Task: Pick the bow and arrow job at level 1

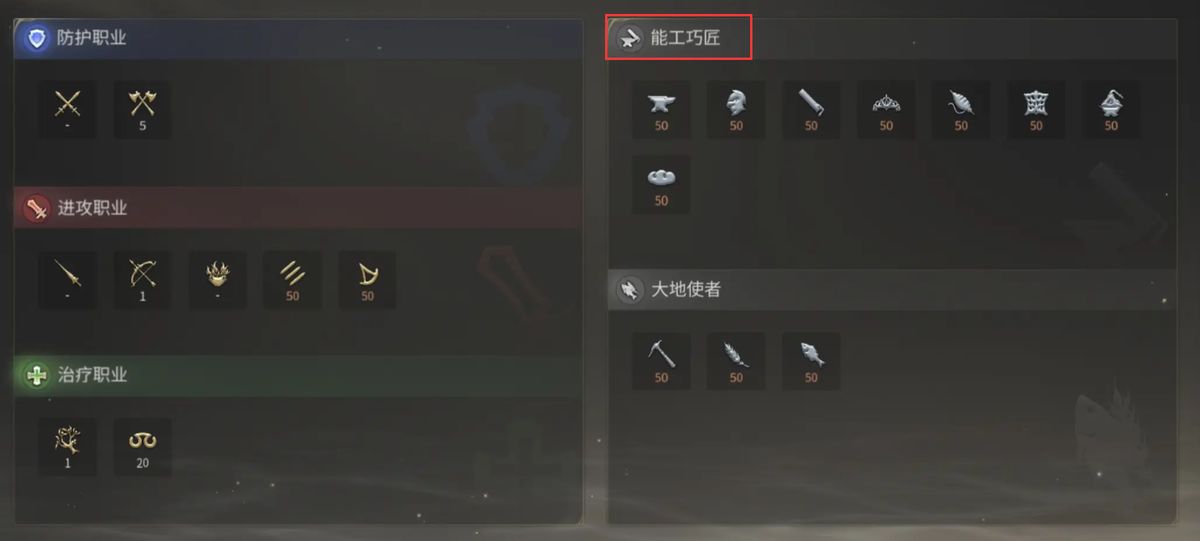Action: (143, 279)
